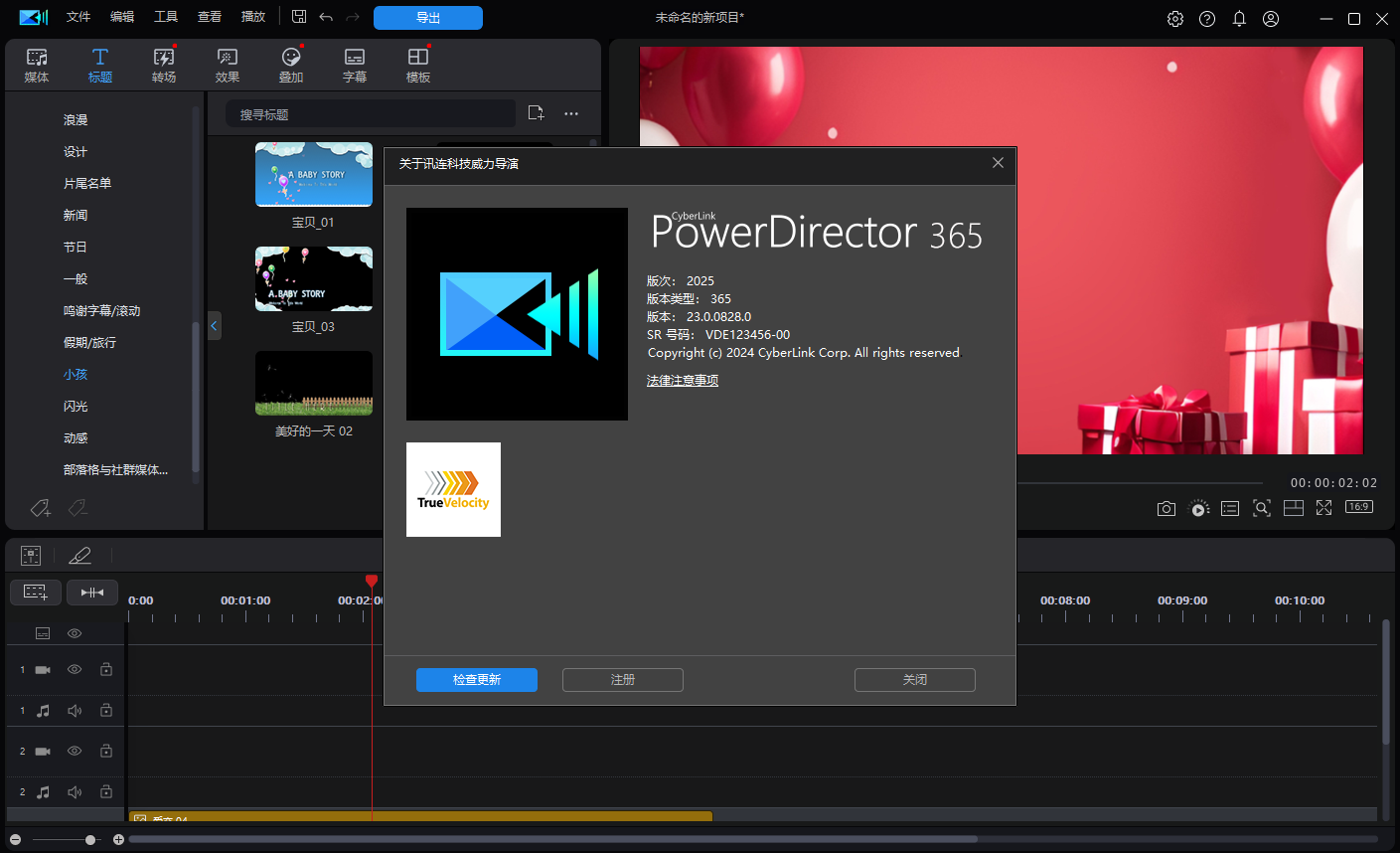Select the 节日 title category
This screenshot has height=853, width=1400.
[76, 247]
